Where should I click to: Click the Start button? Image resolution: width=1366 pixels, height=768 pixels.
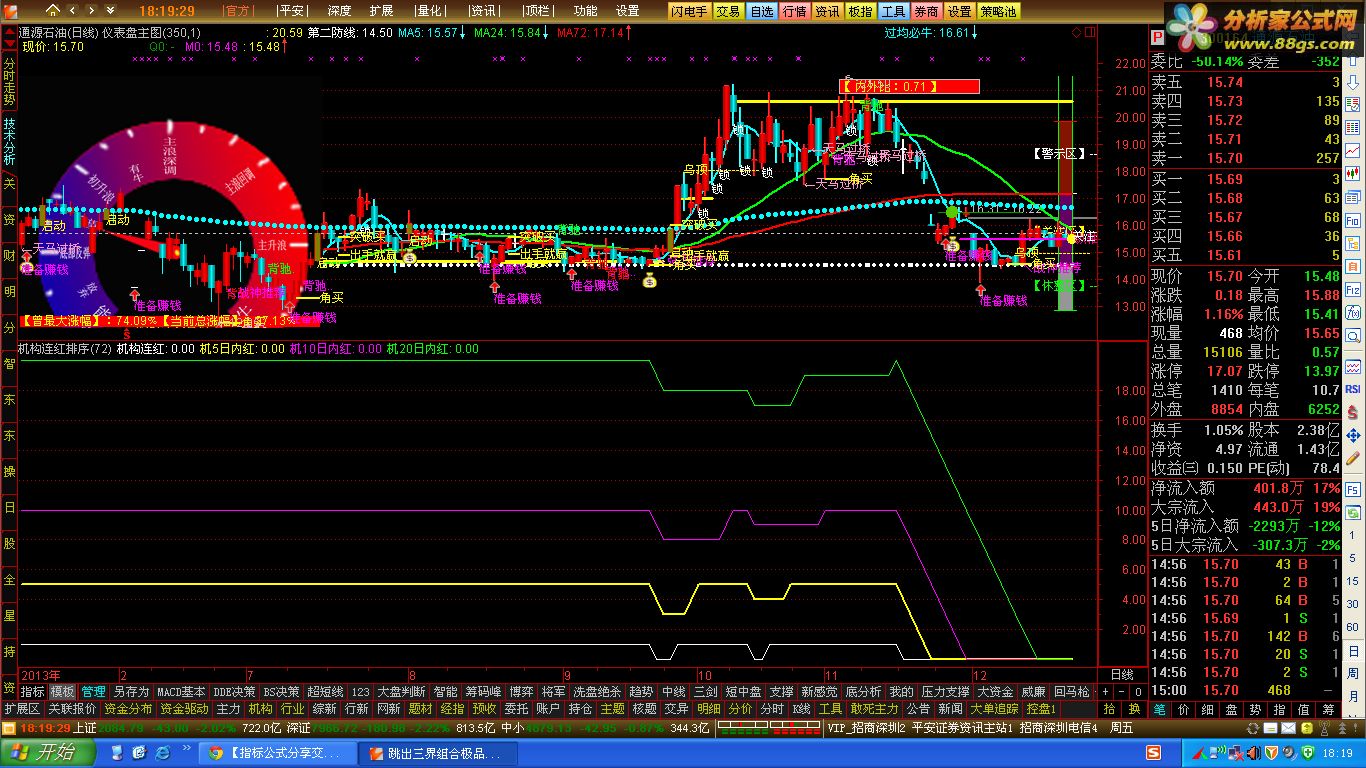[x=48, y=753]
